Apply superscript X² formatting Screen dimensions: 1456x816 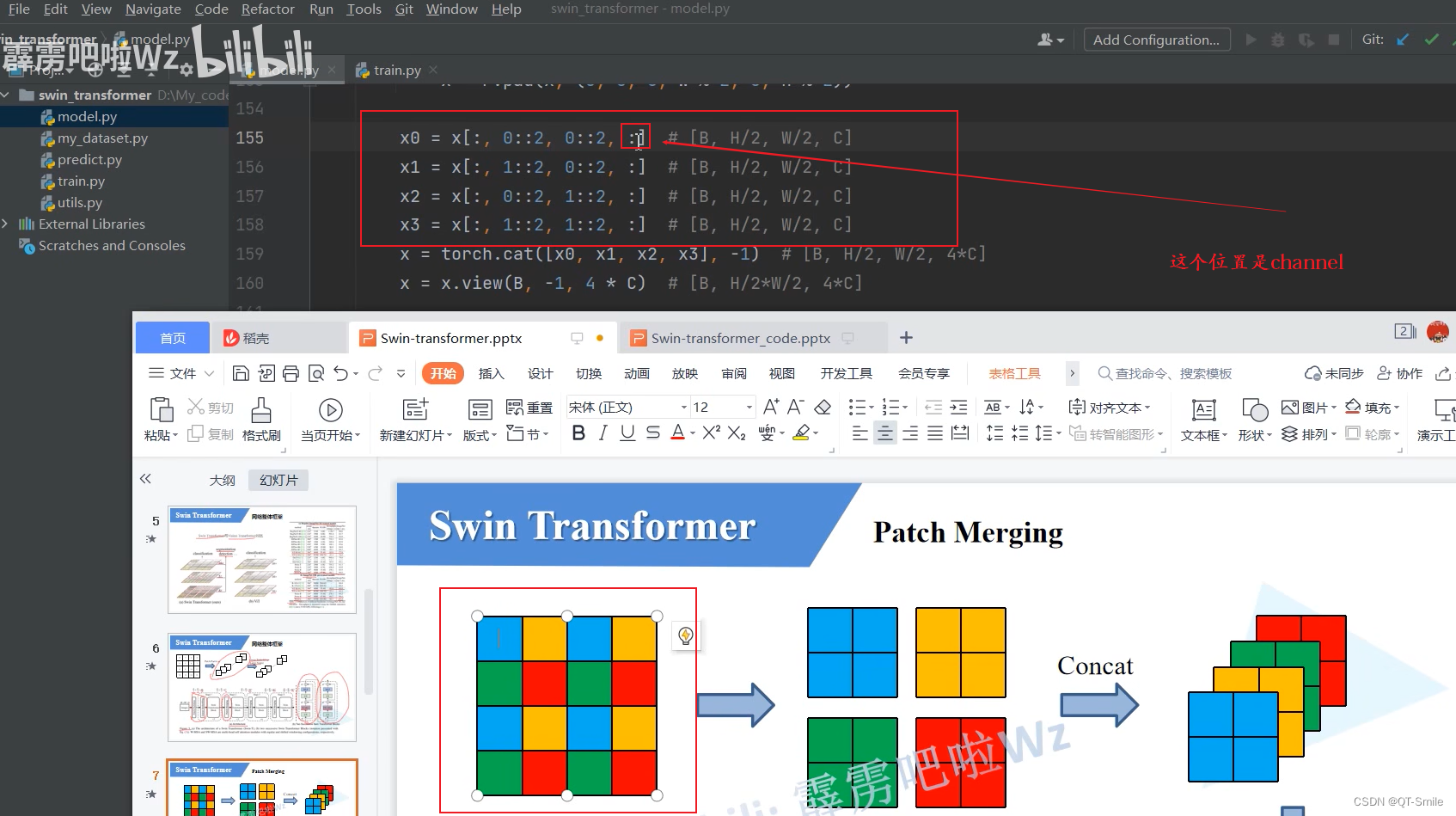click(x=712, y=433)
